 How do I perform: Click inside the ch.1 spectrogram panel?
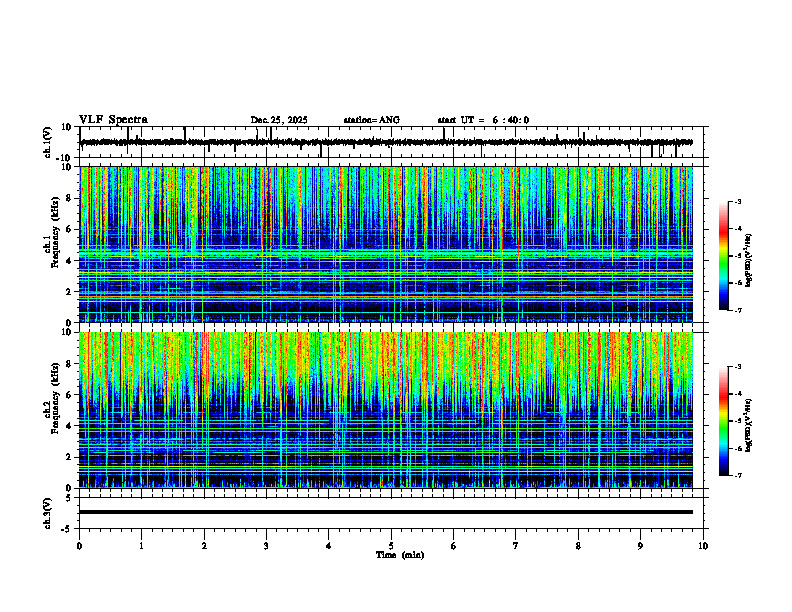(x=386, y=244)
